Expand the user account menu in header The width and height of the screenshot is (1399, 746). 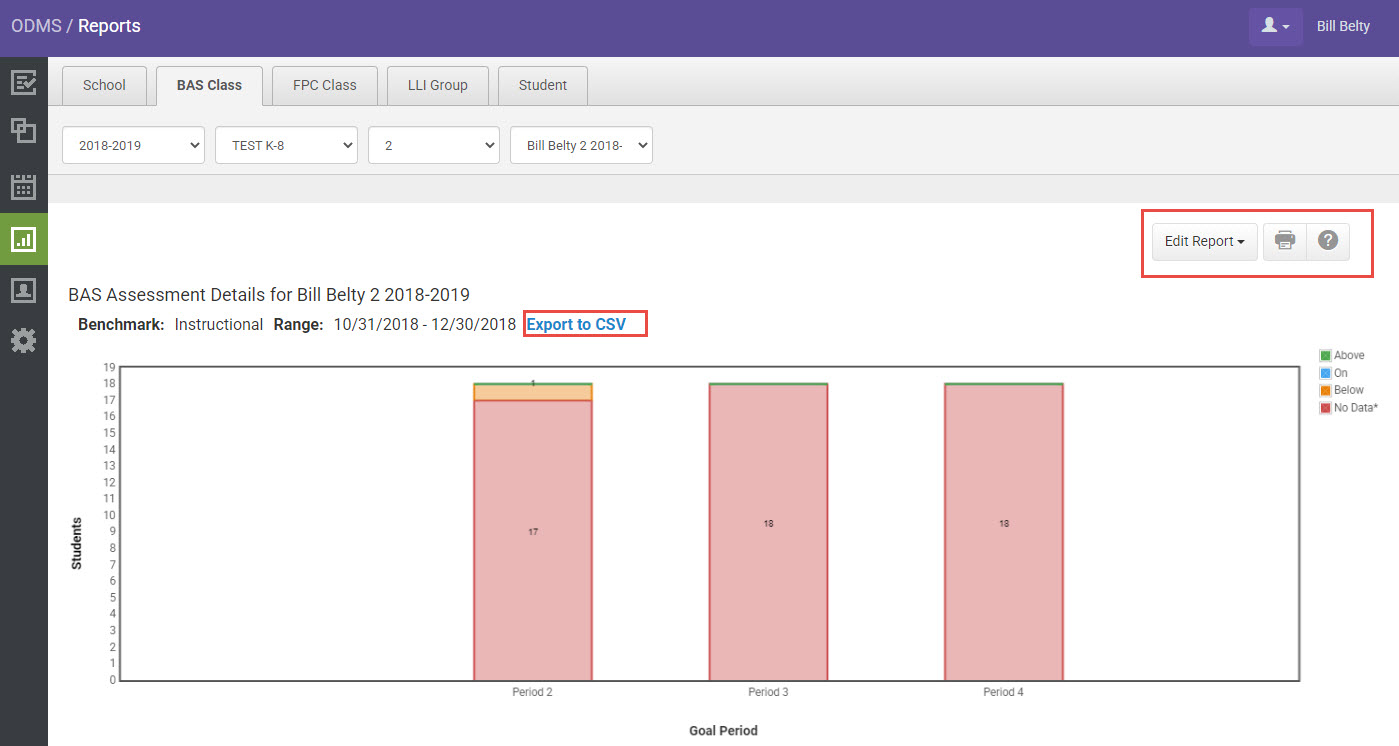pyautogui.click(x=1275, y=27)
